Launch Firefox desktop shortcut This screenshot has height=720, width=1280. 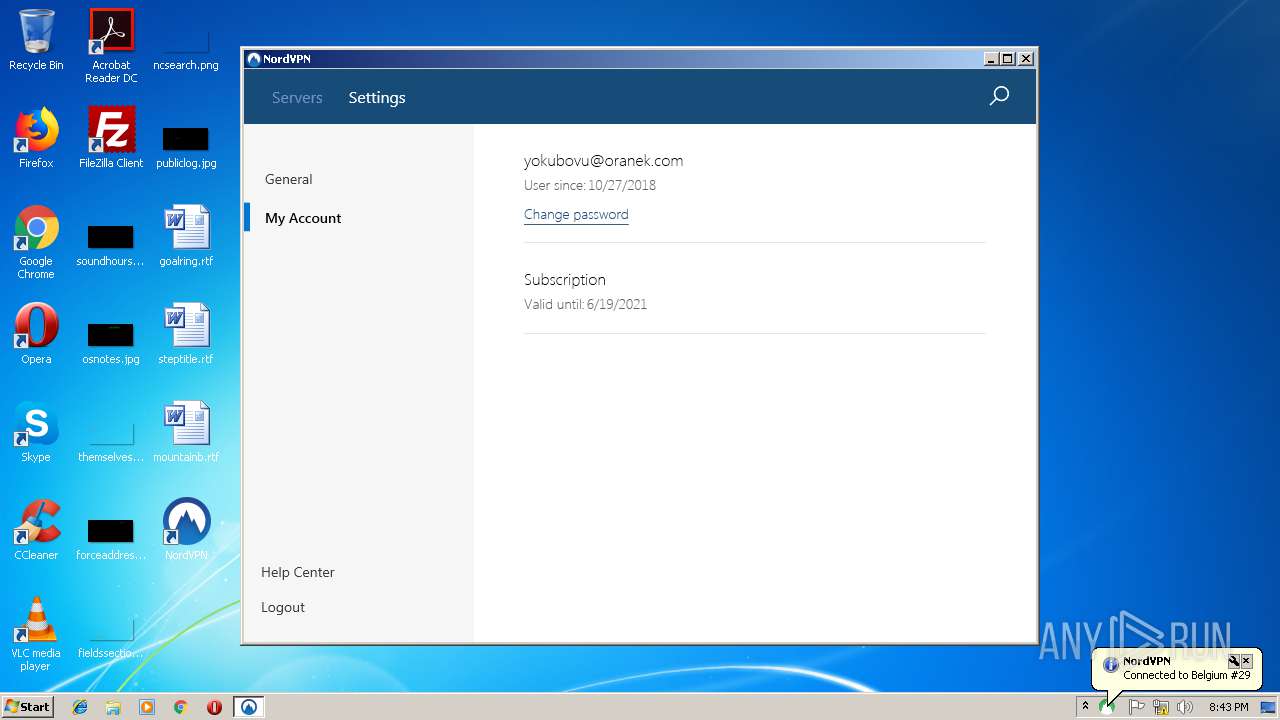pos(36,138)
